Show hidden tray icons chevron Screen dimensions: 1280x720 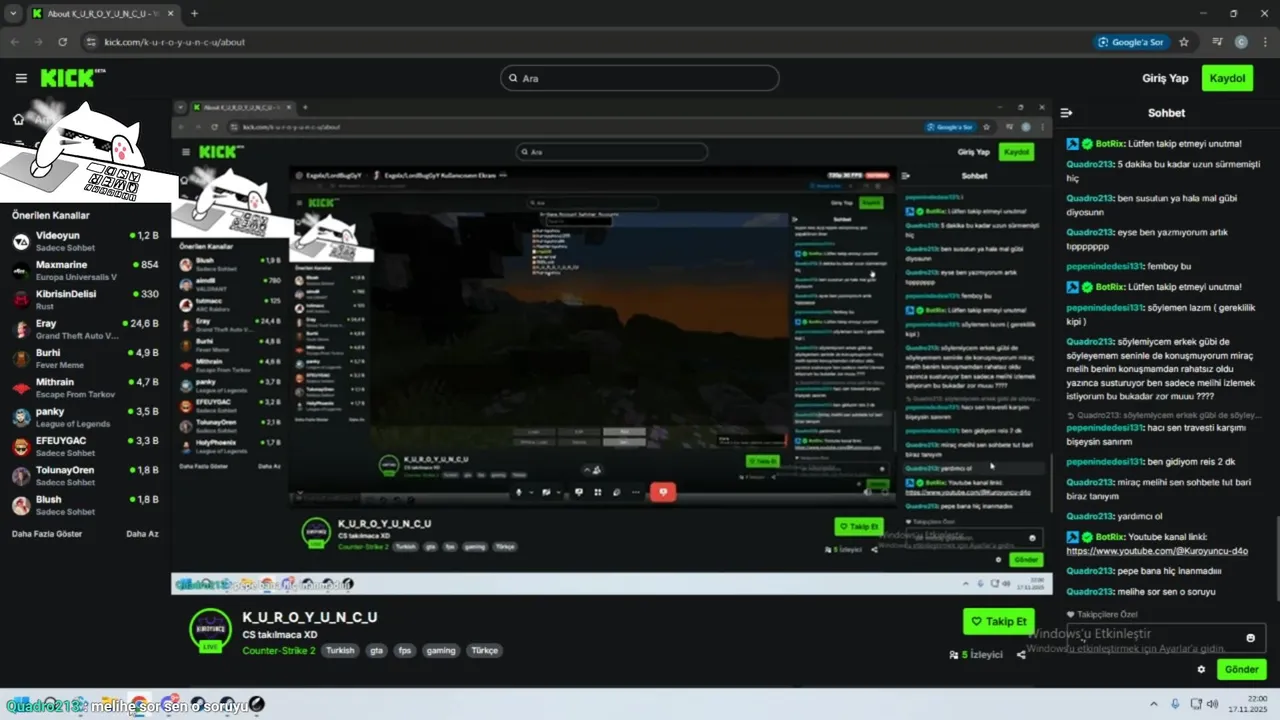[x=1154, y=704]
